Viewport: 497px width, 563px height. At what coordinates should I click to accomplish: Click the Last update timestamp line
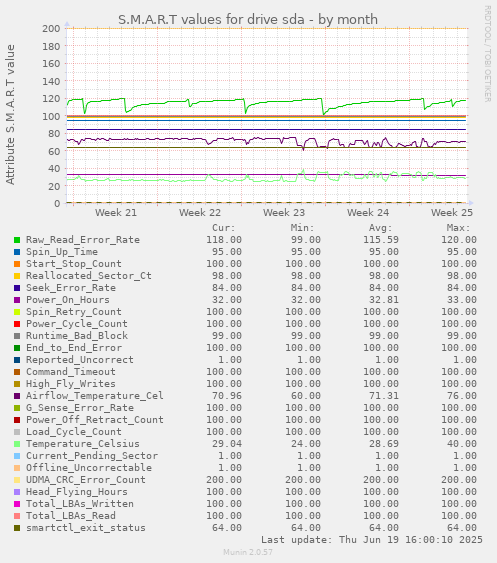point(372,540)
